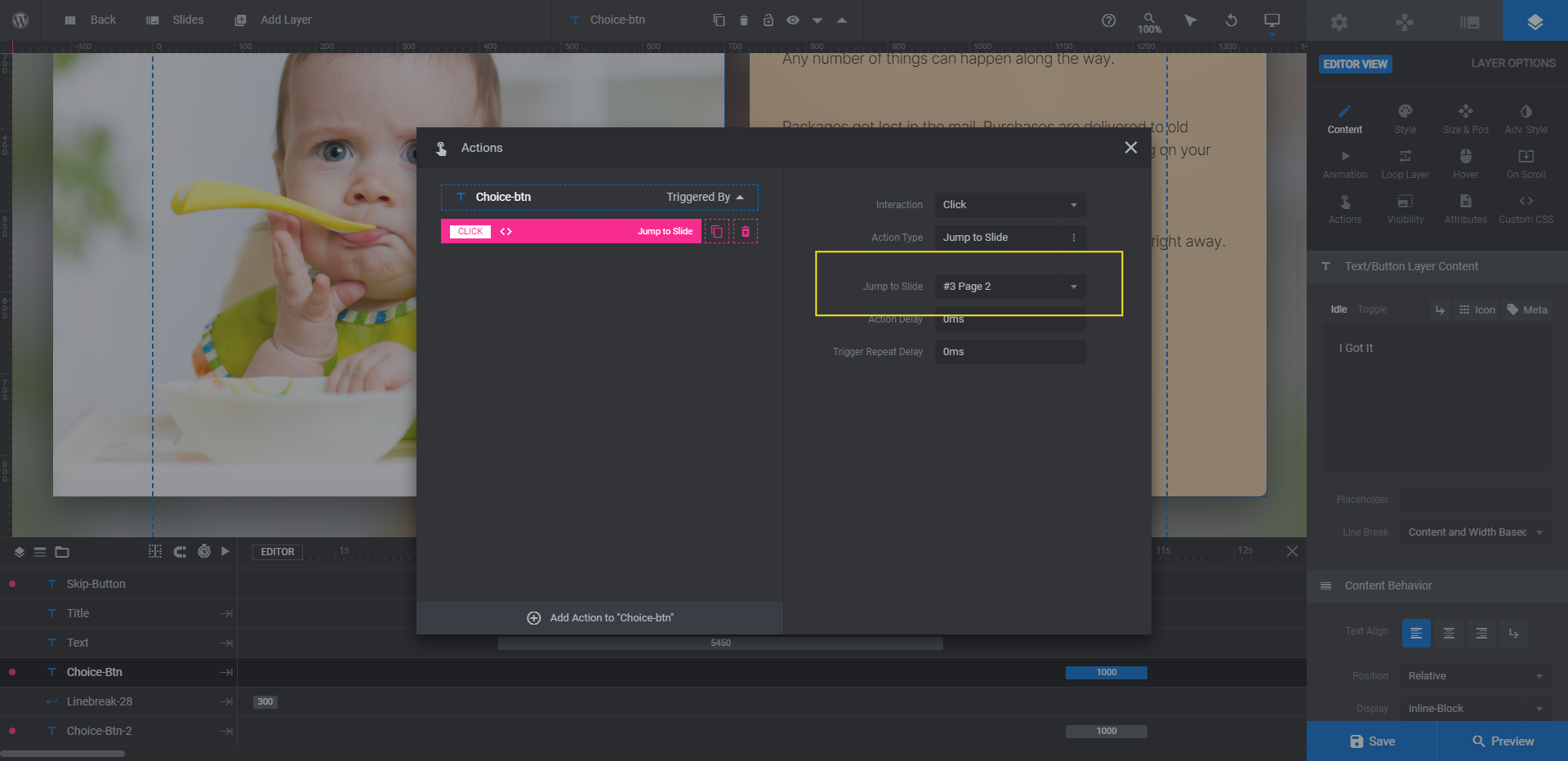Open On Scroll options
The height and width of the screenshot is (761, 1568).
[1526, 164]
